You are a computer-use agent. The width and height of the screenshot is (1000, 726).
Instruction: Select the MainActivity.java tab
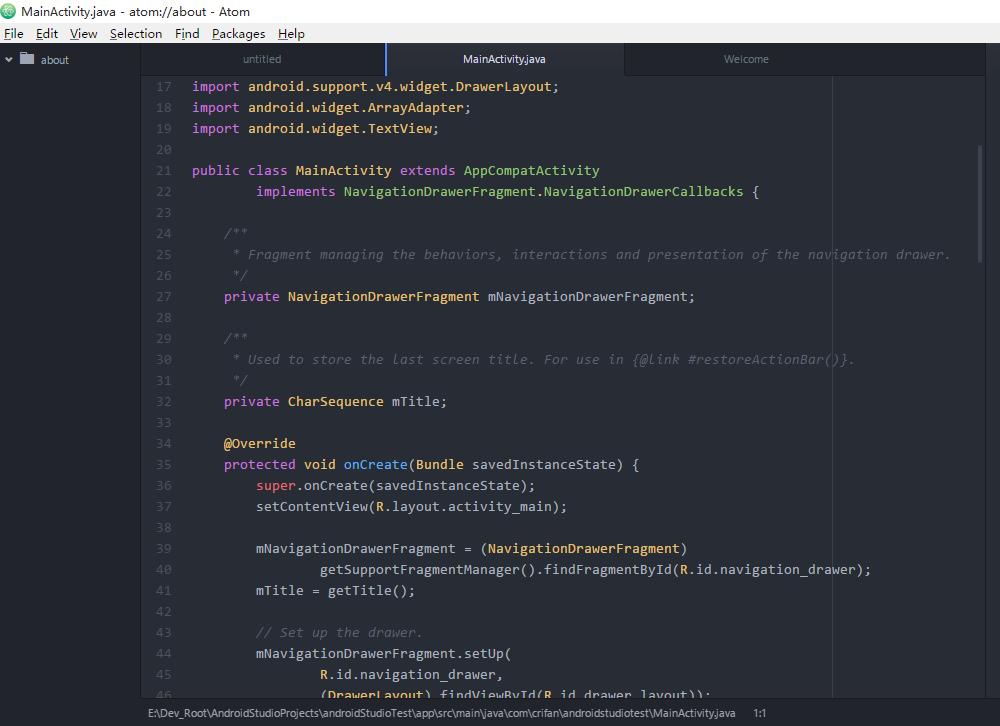(x=504, y=59)
